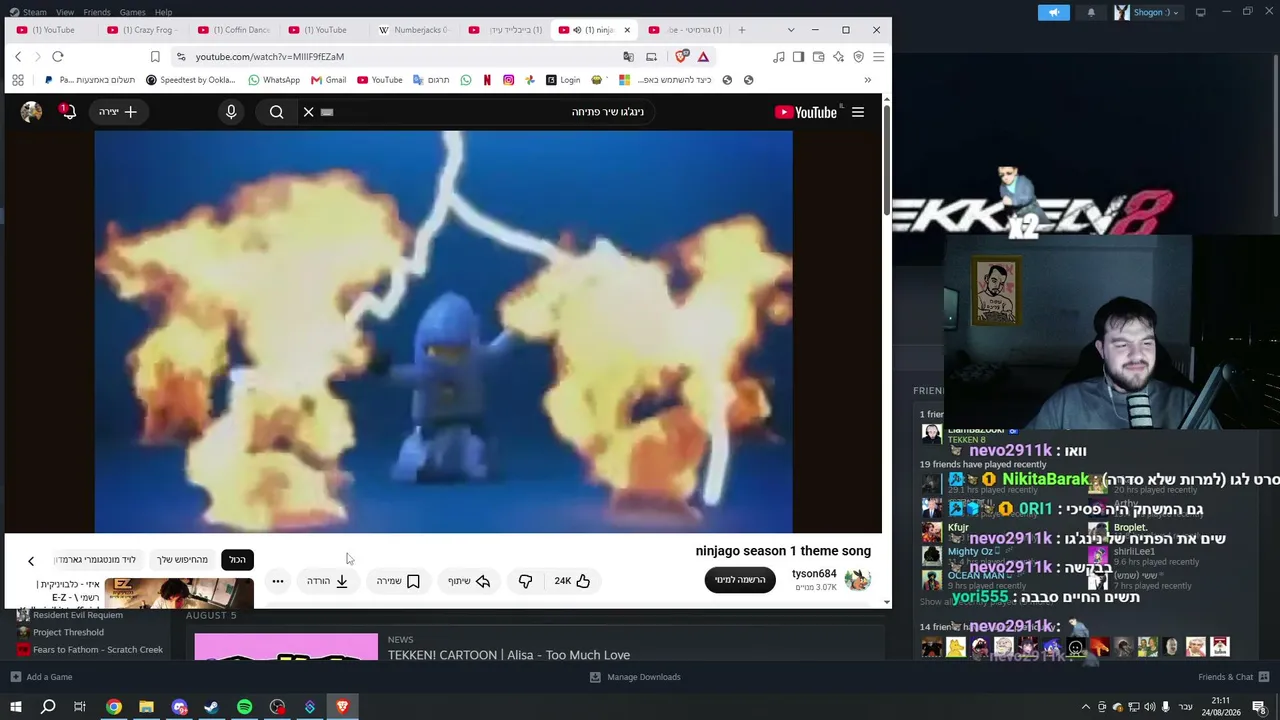Share the video via שיתוף button
1280x720 pixels.
pos(469,581)
